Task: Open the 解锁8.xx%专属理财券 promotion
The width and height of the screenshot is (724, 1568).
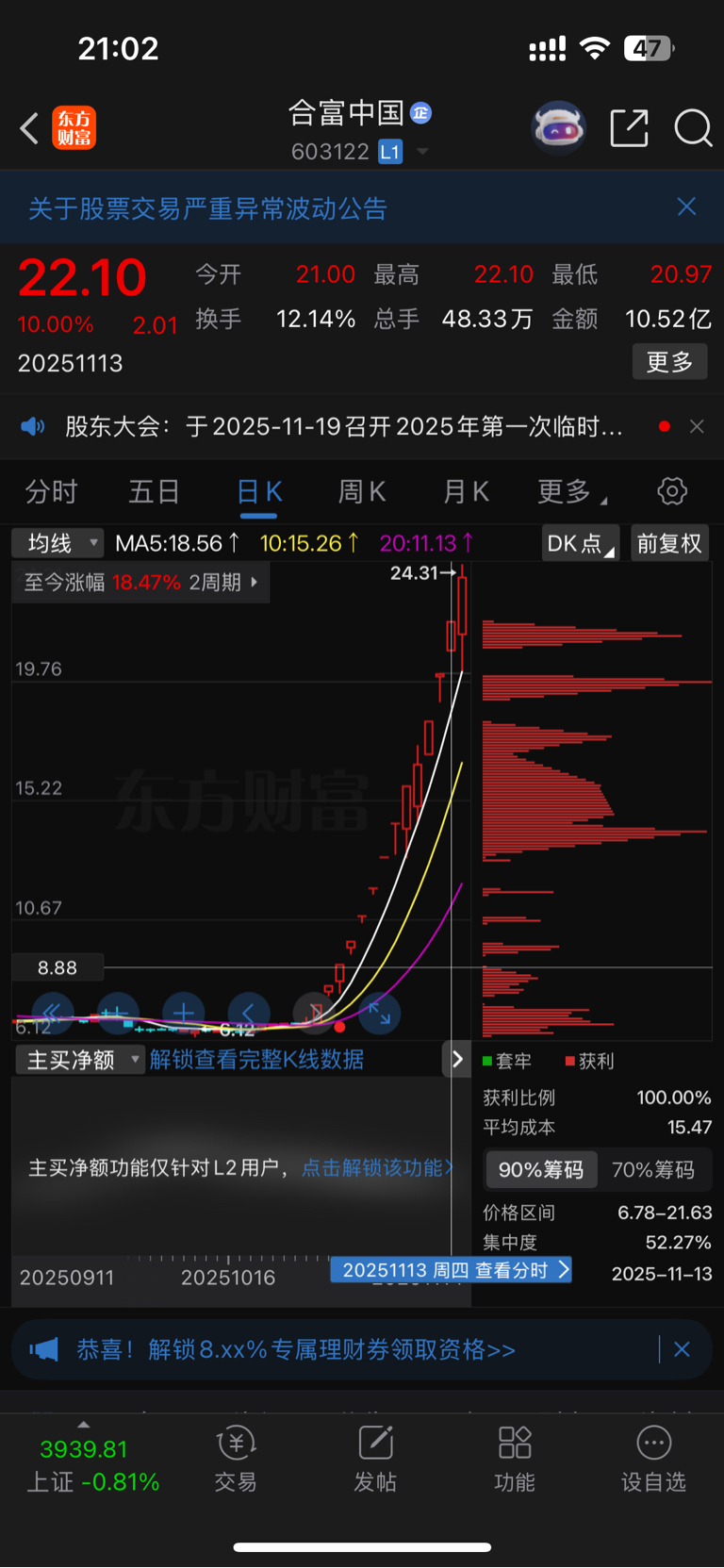Action: pyautogui.click(x=296, y=1350)
